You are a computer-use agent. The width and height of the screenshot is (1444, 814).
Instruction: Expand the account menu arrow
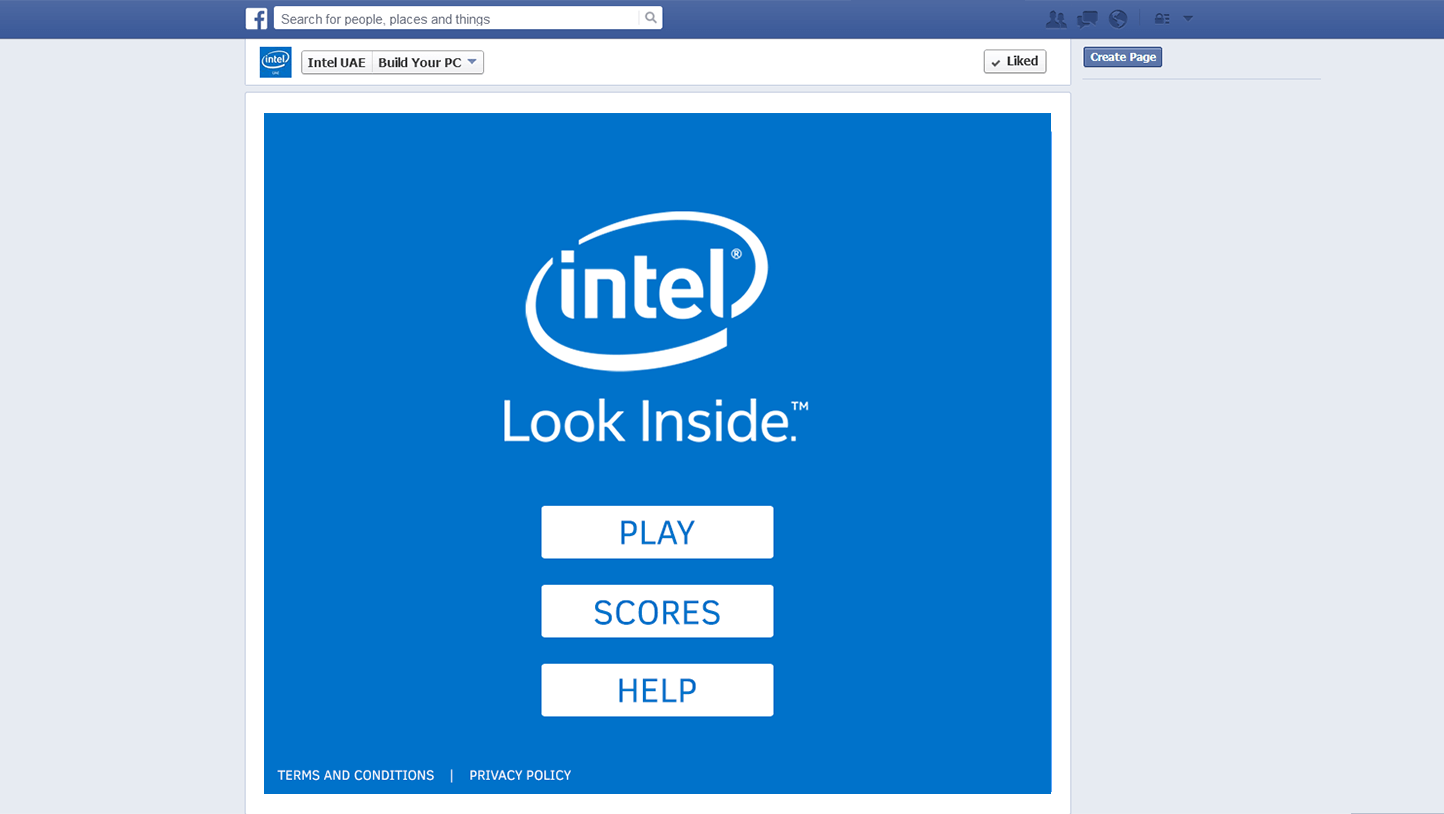[1188, 18]
